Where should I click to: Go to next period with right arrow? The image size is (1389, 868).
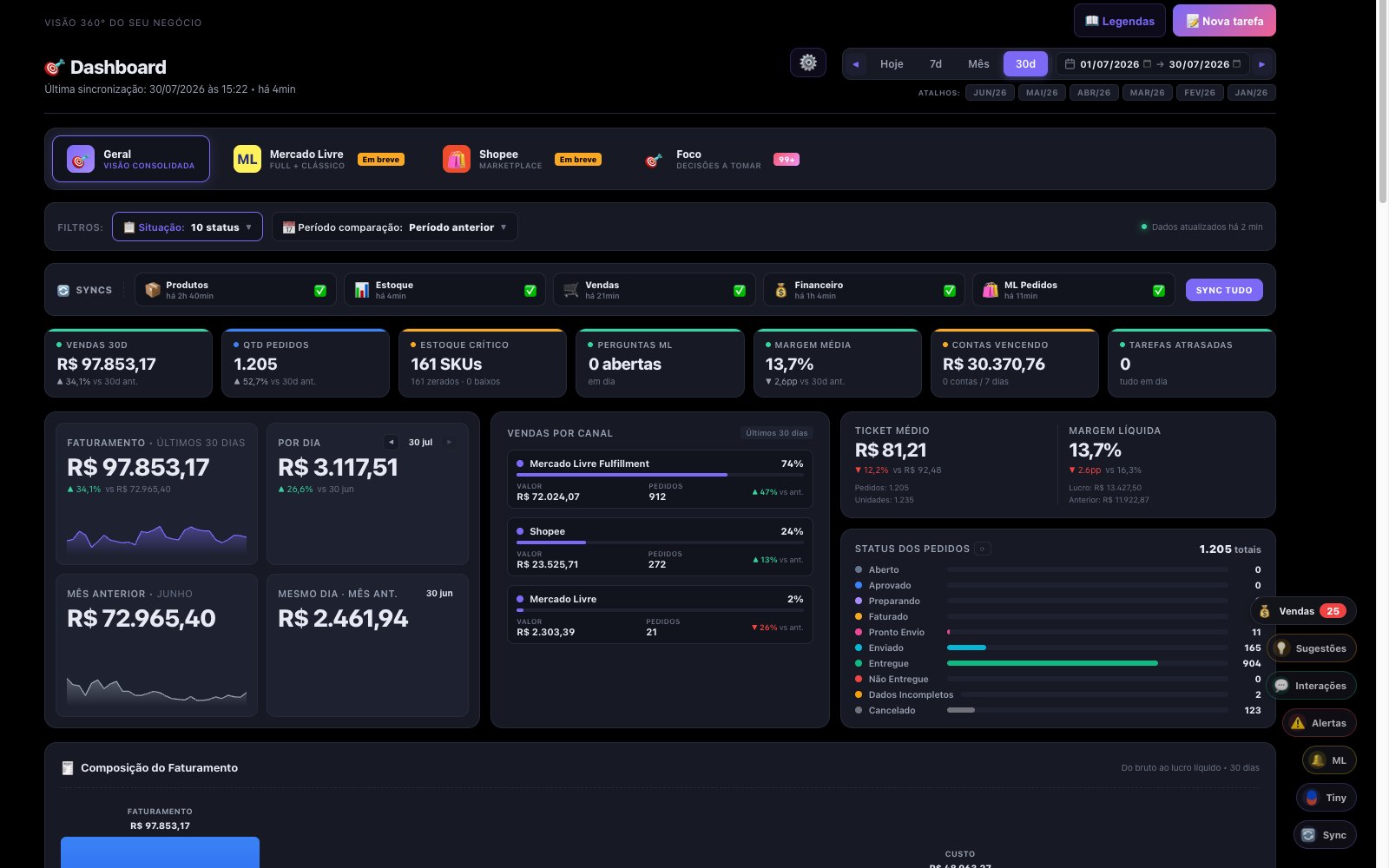[x=1261, y=64]
